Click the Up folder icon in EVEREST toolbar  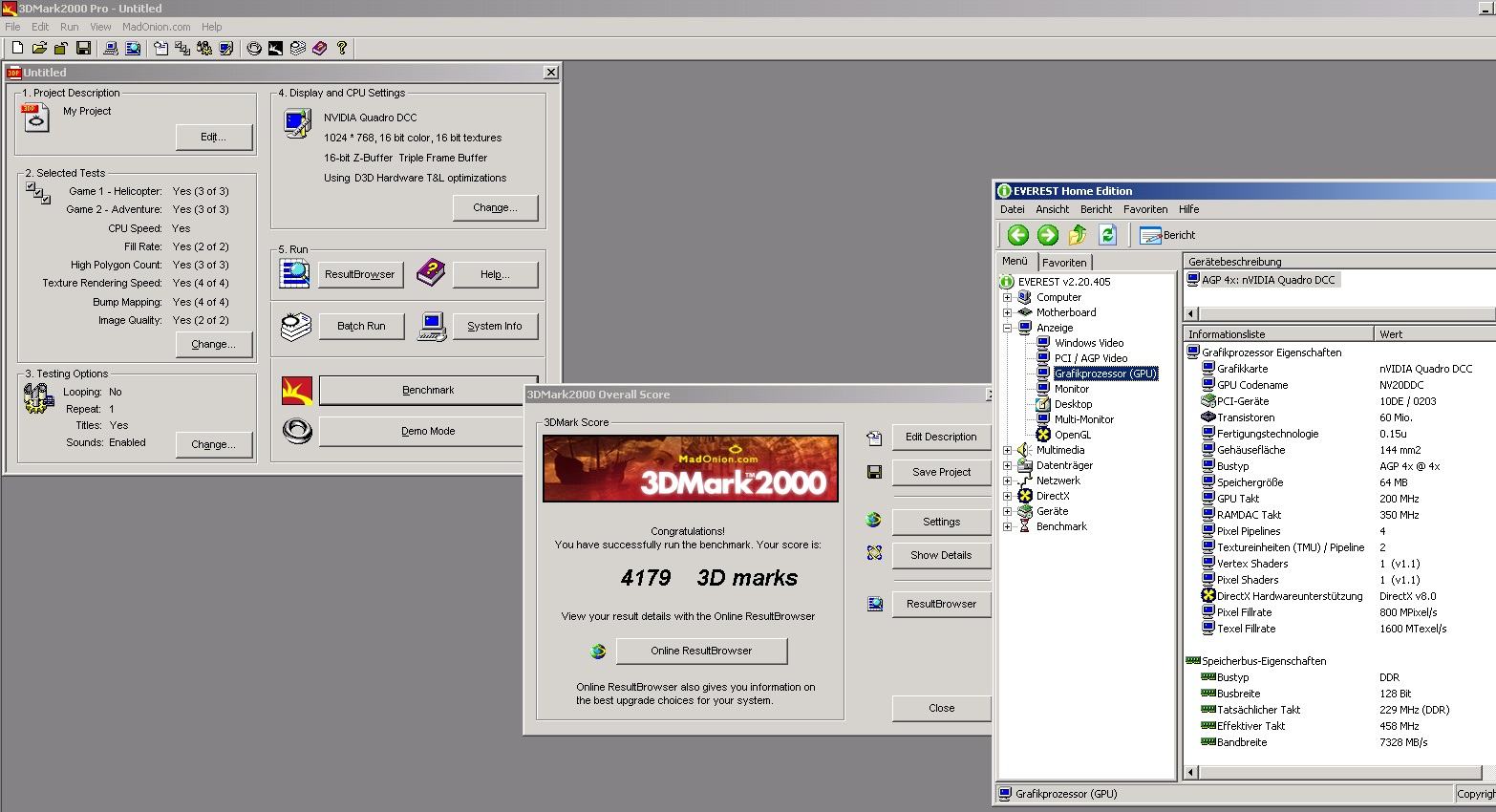click(1078, 235)
